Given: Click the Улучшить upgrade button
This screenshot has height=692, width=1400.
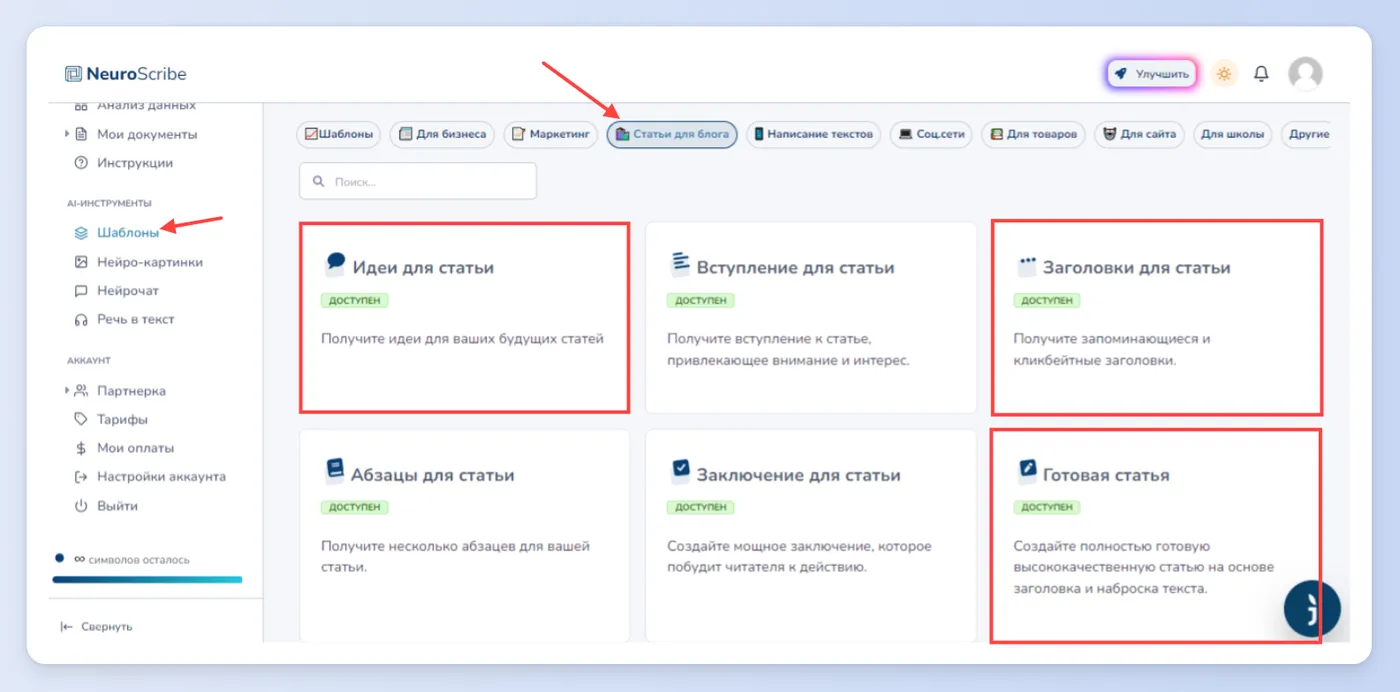Looking at the screenshot, I should (1151, 74).
